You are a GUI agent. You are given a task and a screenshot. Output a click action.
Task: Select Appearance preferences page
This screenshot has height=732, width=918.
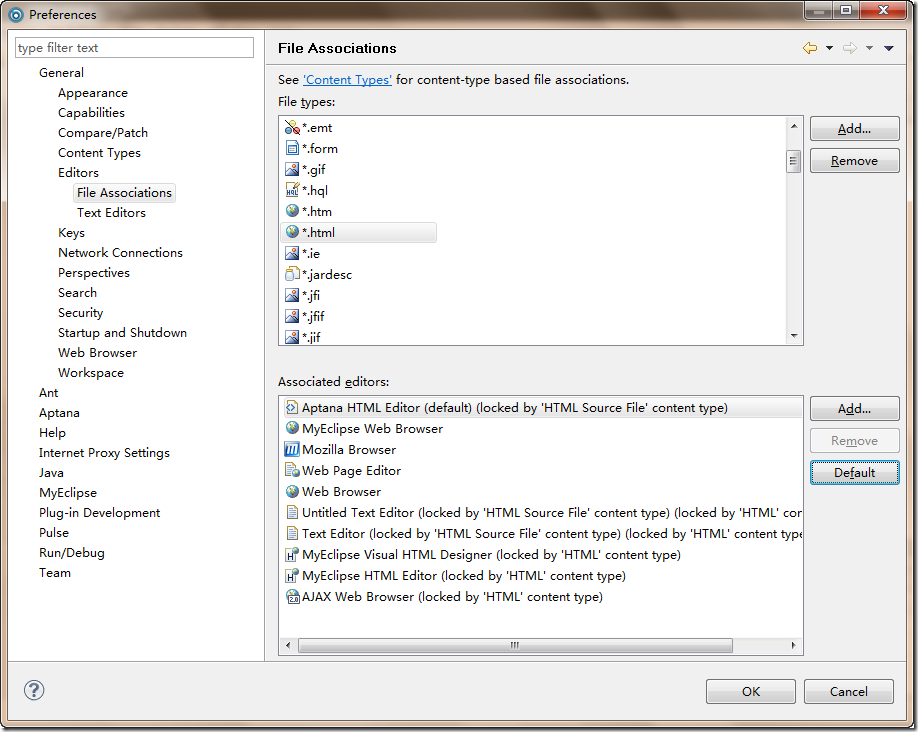point(93,93)
